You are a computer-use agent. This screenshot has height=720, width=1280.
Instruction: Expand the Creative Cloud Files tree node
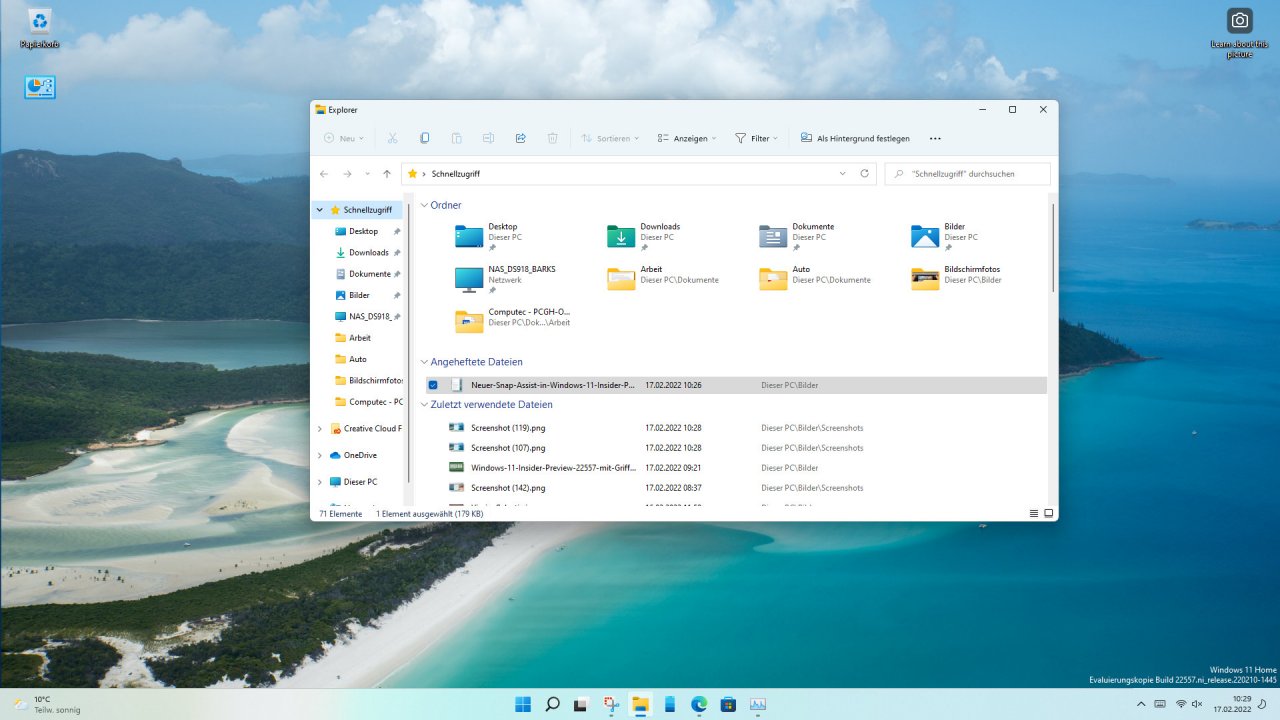[320, 429]
